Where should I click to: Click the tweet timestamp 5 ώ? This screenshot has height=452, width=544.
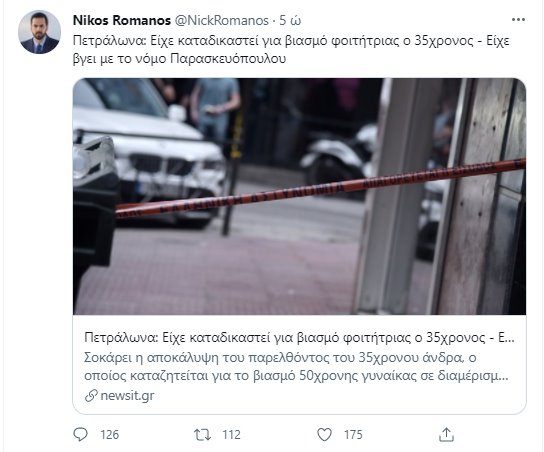tap(290, 20)
